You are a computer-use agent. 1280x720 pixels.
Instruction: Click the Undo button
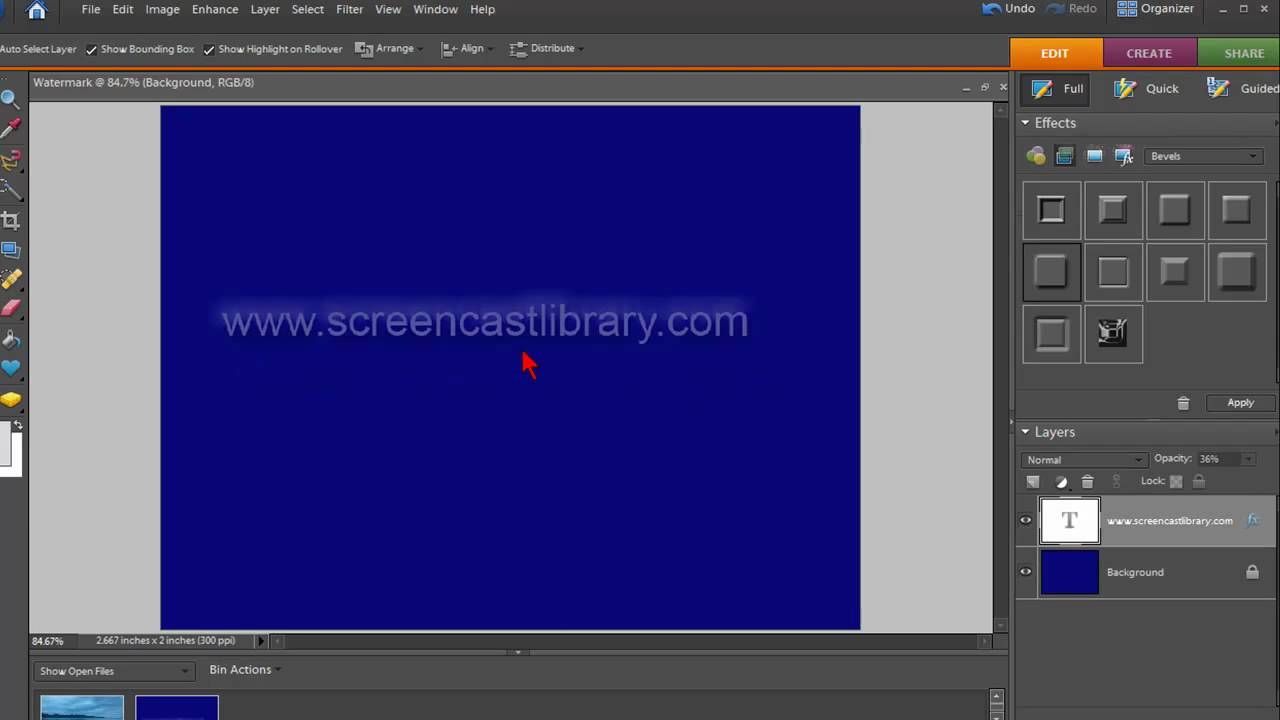coord(1009,8)
